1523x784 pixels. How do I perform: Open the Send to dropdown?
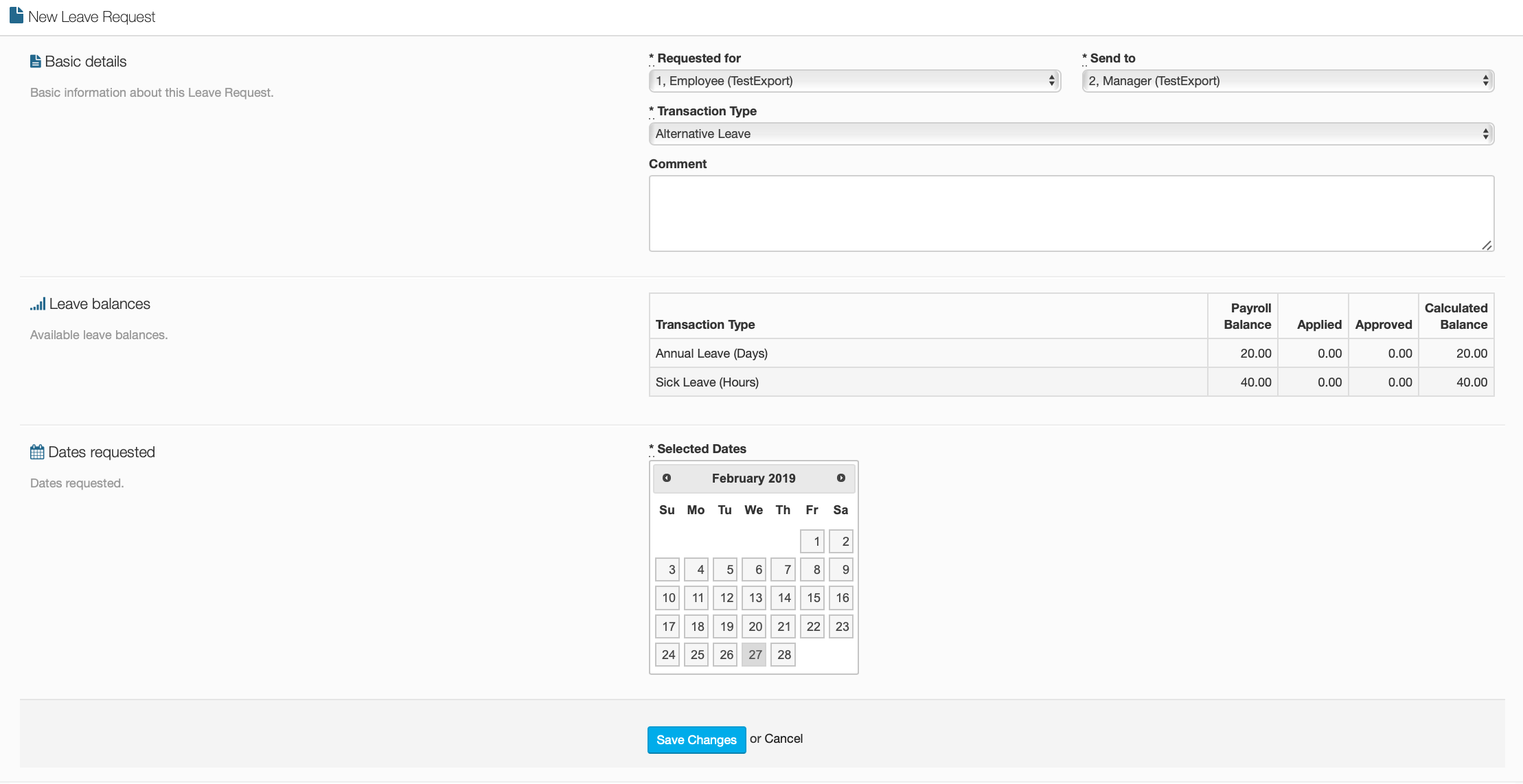[x=1287, y=81]
